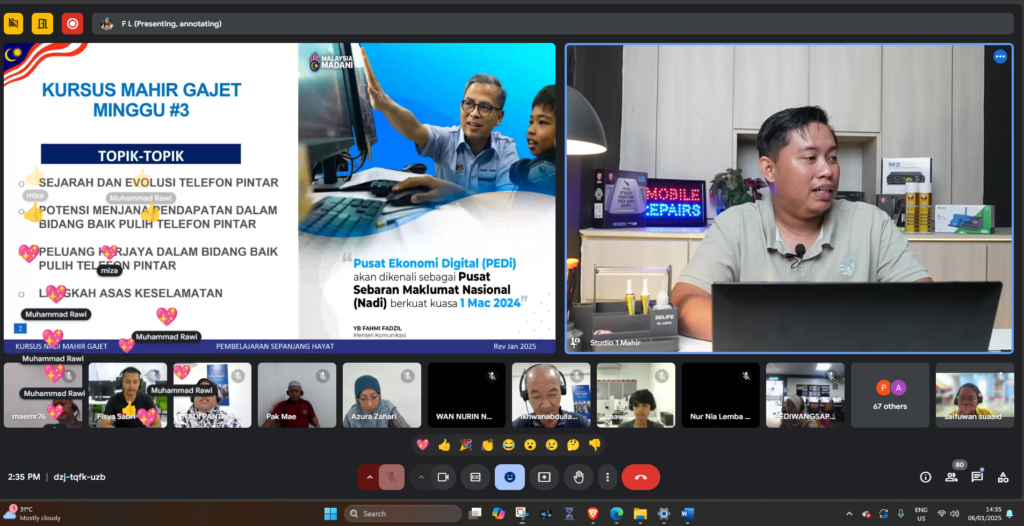This screenshot has width=1024, height=526.
Task: Click the meeting code dzj-tqfk-uzb
Action: [78, 477]
